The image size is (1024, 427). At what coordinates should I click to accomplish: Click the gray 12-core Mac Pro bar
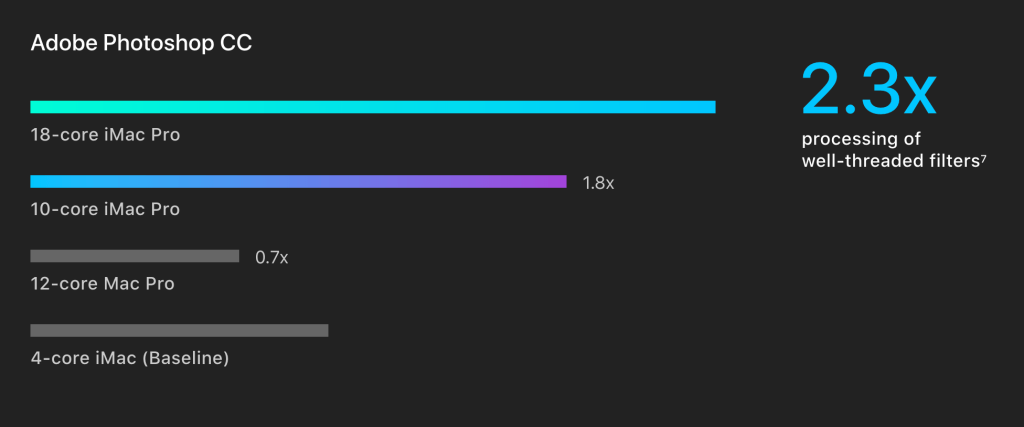134,256
